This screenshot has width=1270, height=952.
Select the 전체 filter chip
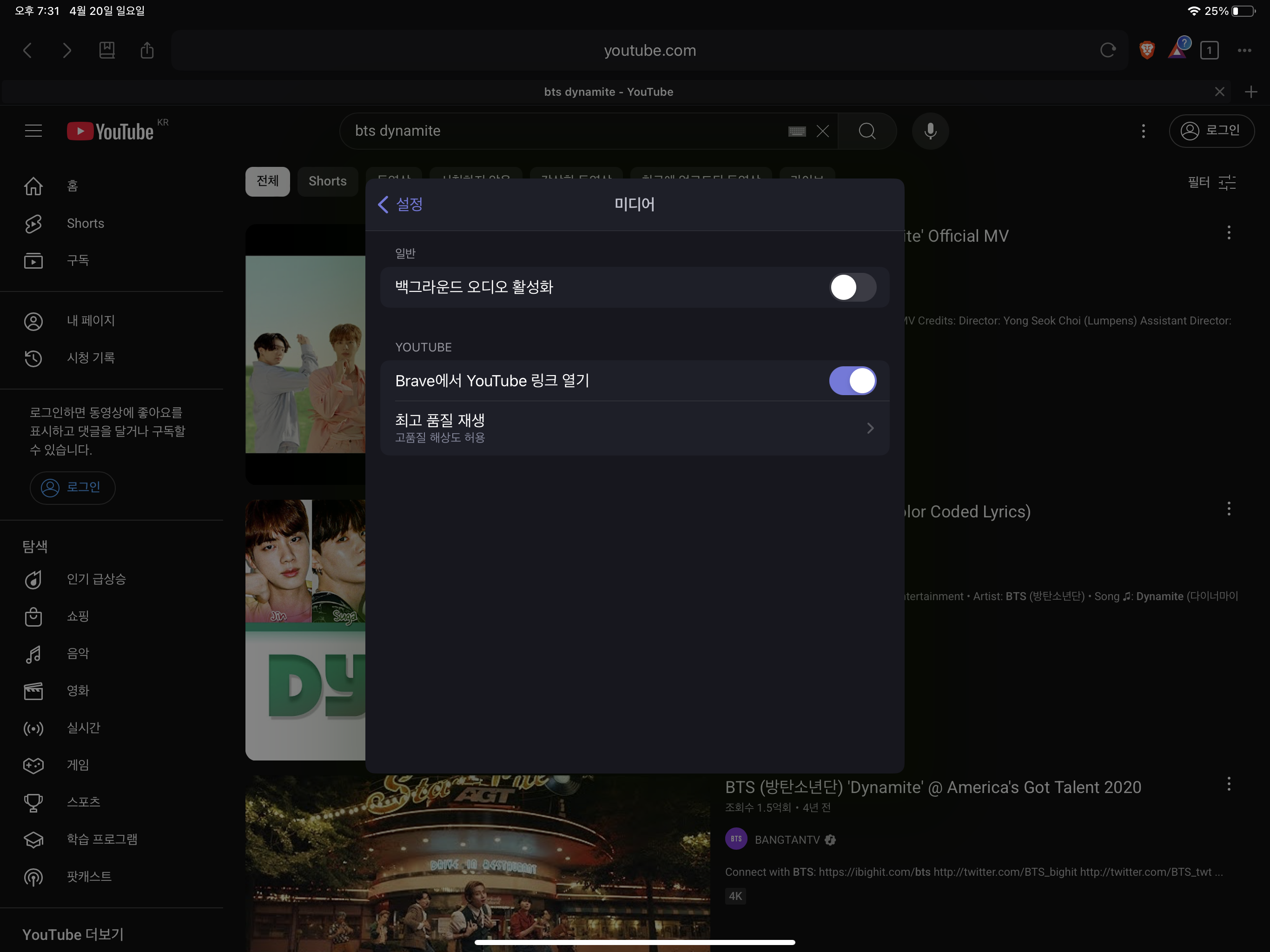(x=268, y=181)
